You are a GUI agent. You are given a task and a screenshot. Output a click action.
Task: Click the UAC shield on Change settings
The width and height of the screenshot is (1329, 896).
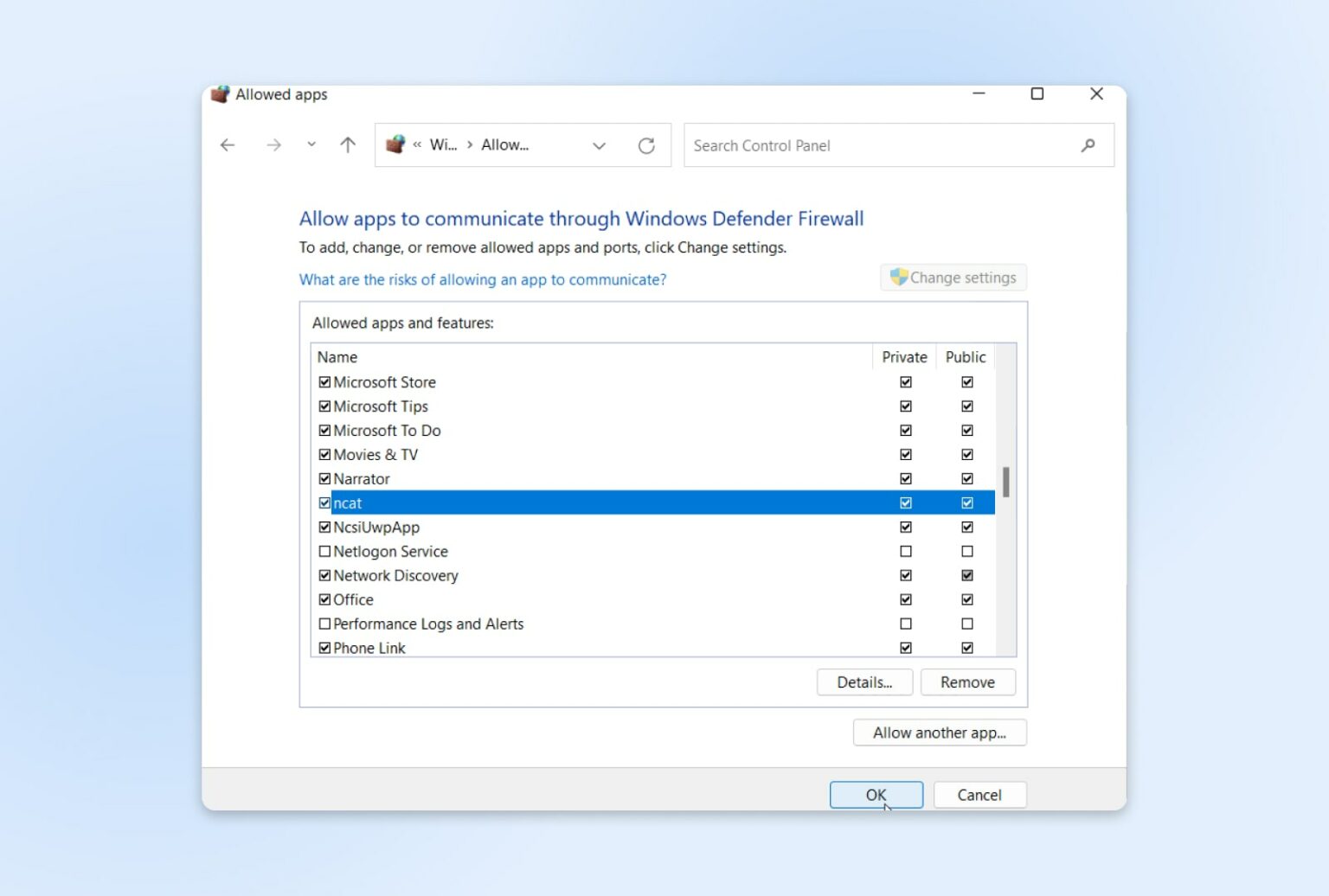(898, 277)
